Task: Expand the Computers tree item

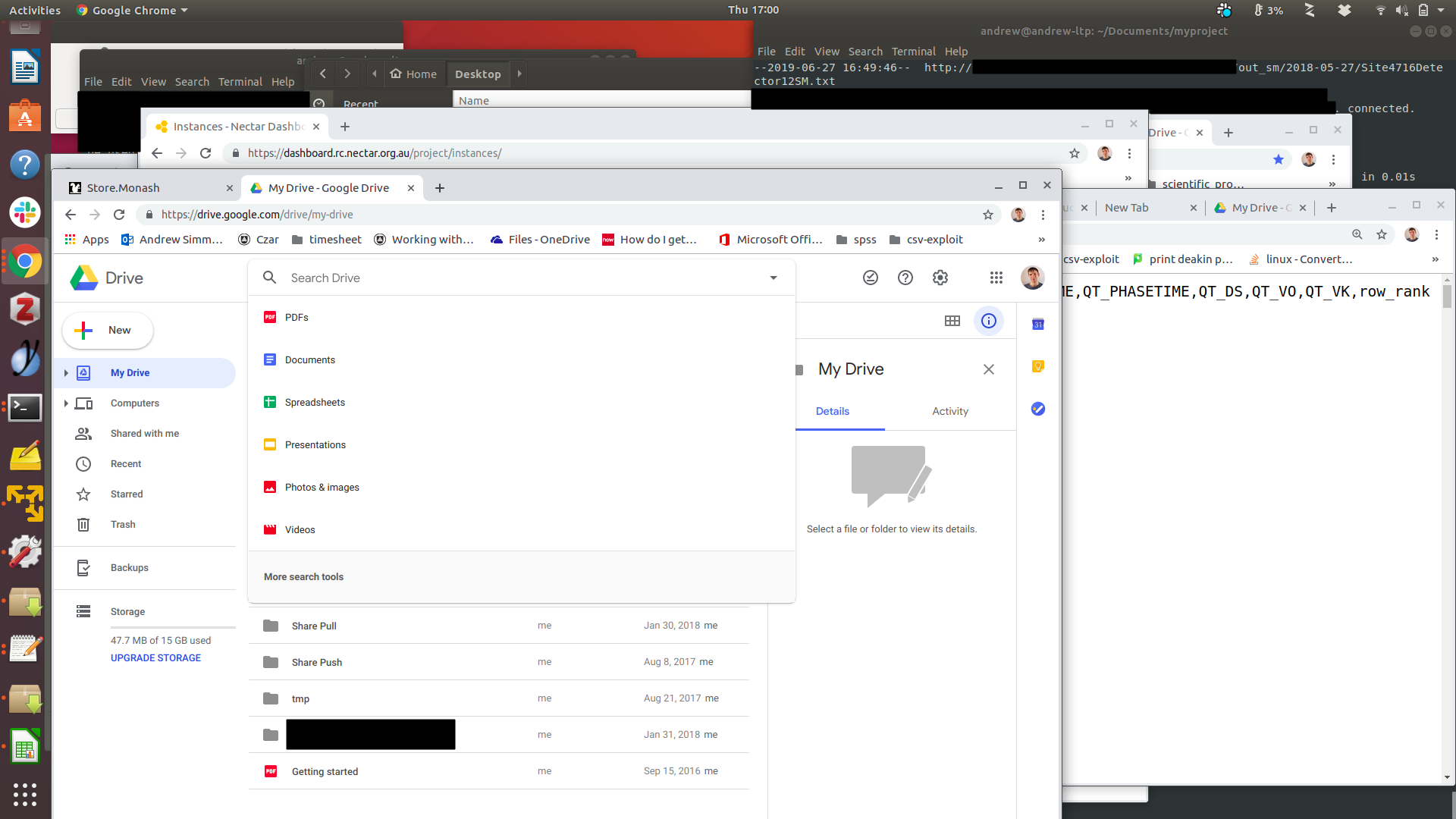Action: tap(66, 403)
